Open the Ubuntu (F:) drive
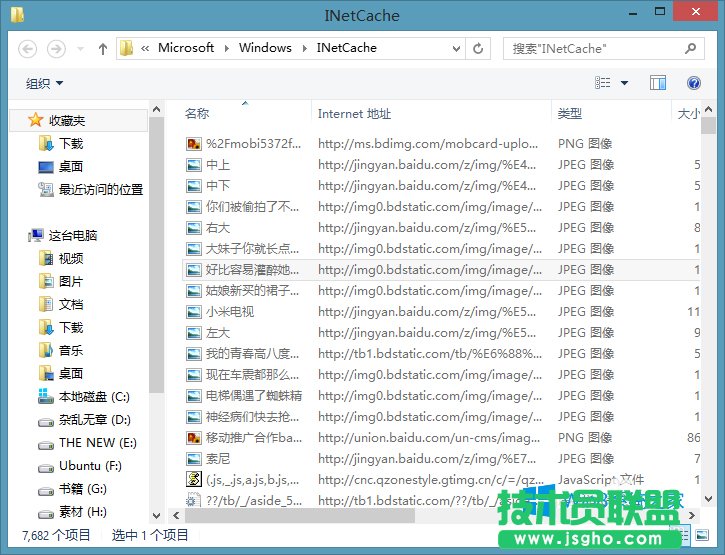The width and height of the screenshot is (725, 555). coord(90,465)
